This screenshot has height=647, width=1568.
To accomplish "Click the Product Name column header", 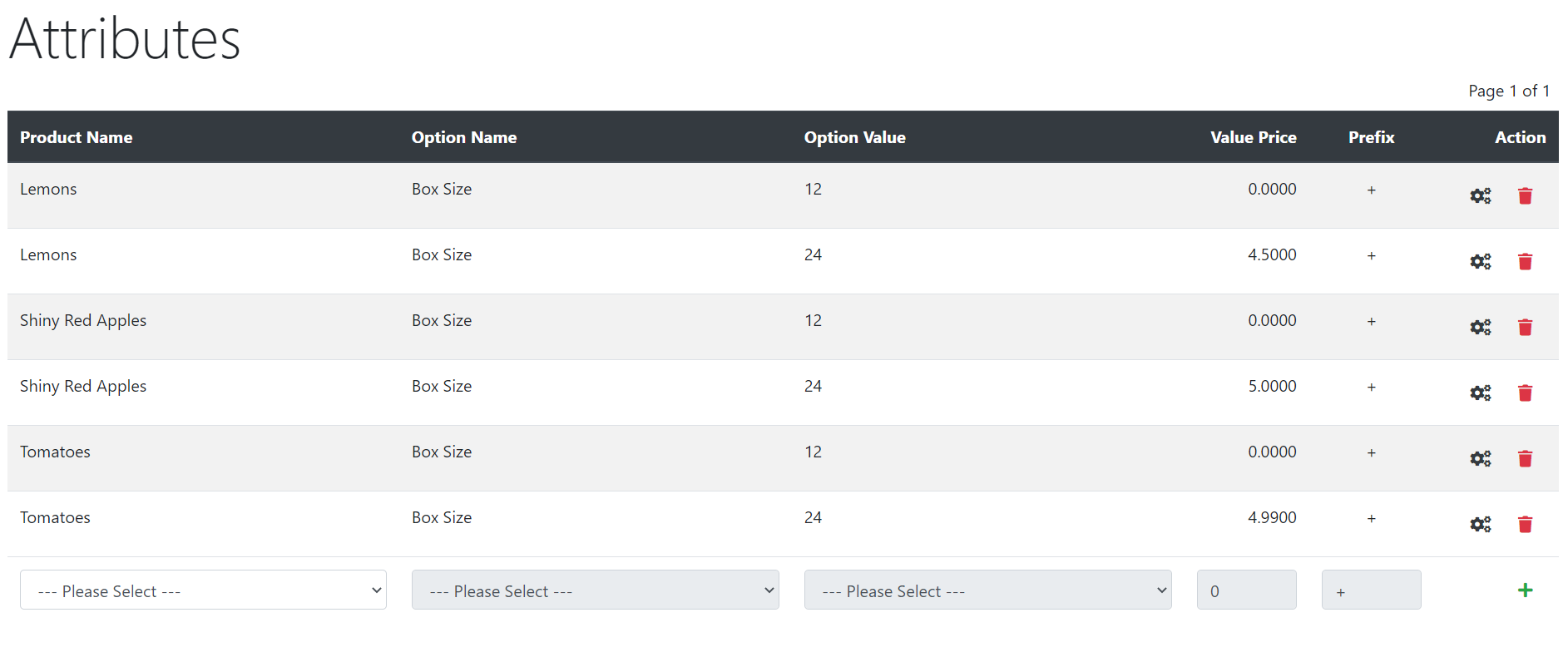I will 77,137.
